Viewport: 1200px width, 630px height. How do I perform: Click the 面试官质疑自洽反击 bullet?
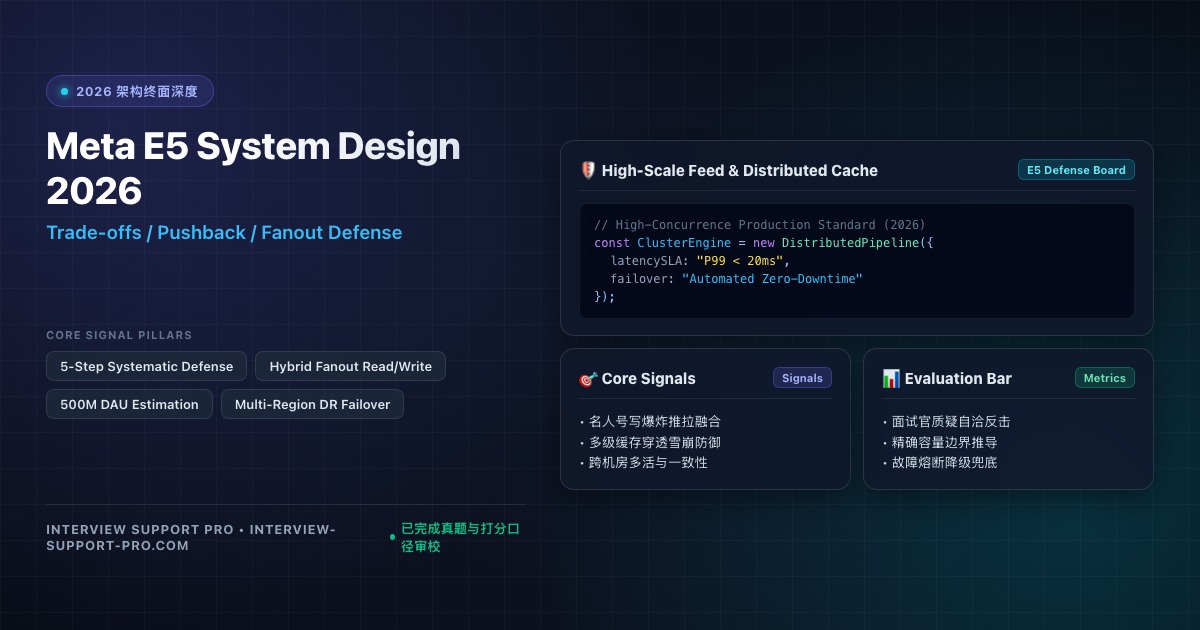(946, 421)
